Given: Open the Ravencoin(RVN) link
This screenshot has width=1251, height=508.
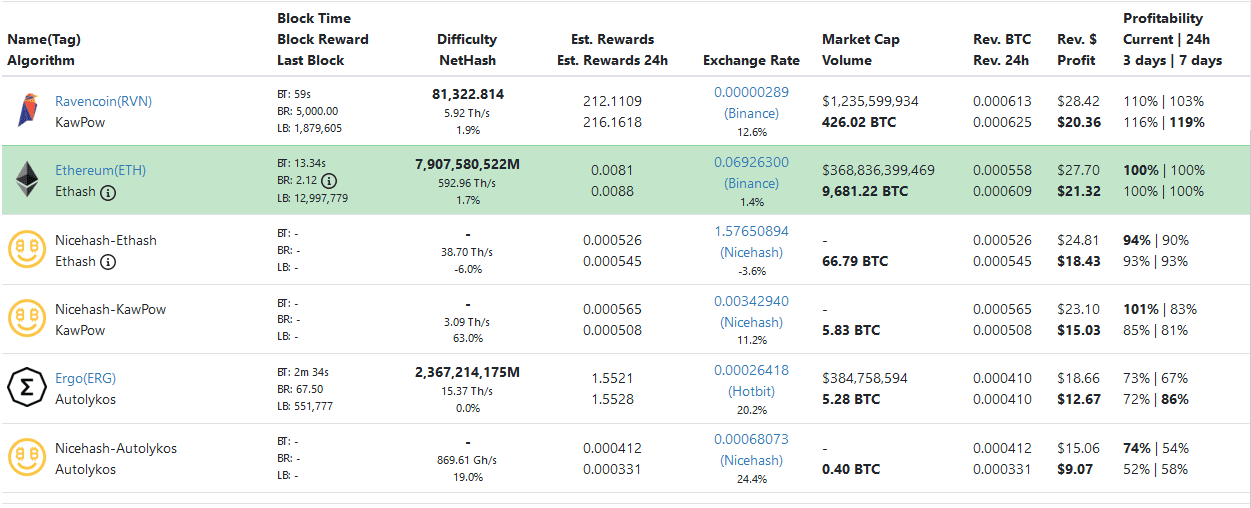Looking at the screenshot, I should tap(103, 101).
